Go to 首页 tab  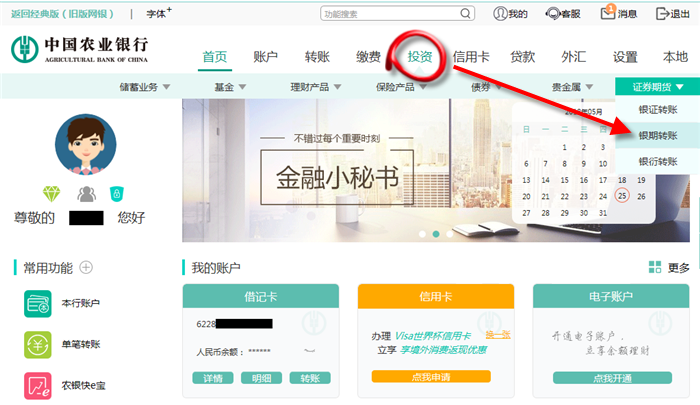(215, 57)
